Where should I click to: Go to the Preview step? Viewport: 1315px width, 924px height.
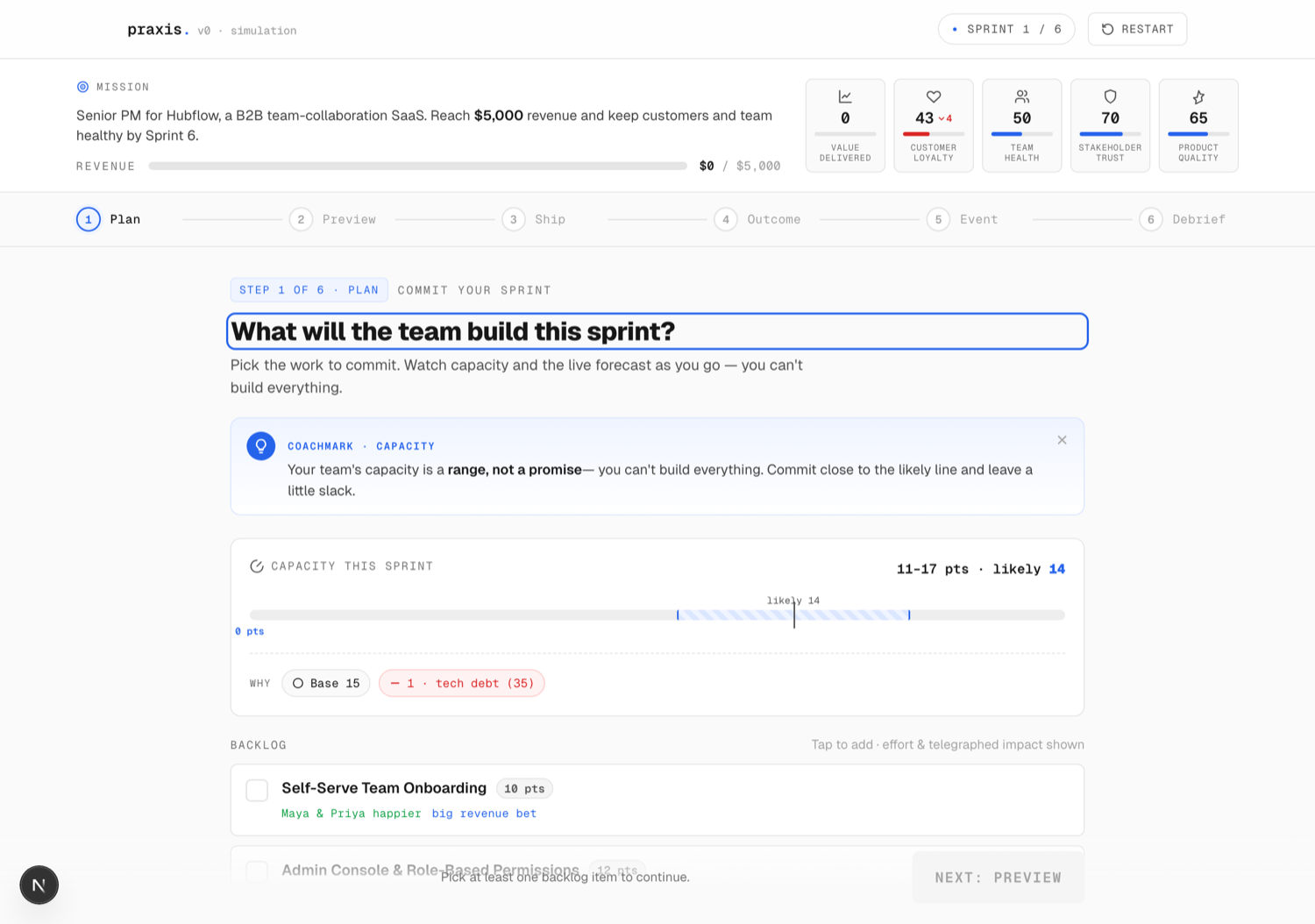(x=333, y=219)
